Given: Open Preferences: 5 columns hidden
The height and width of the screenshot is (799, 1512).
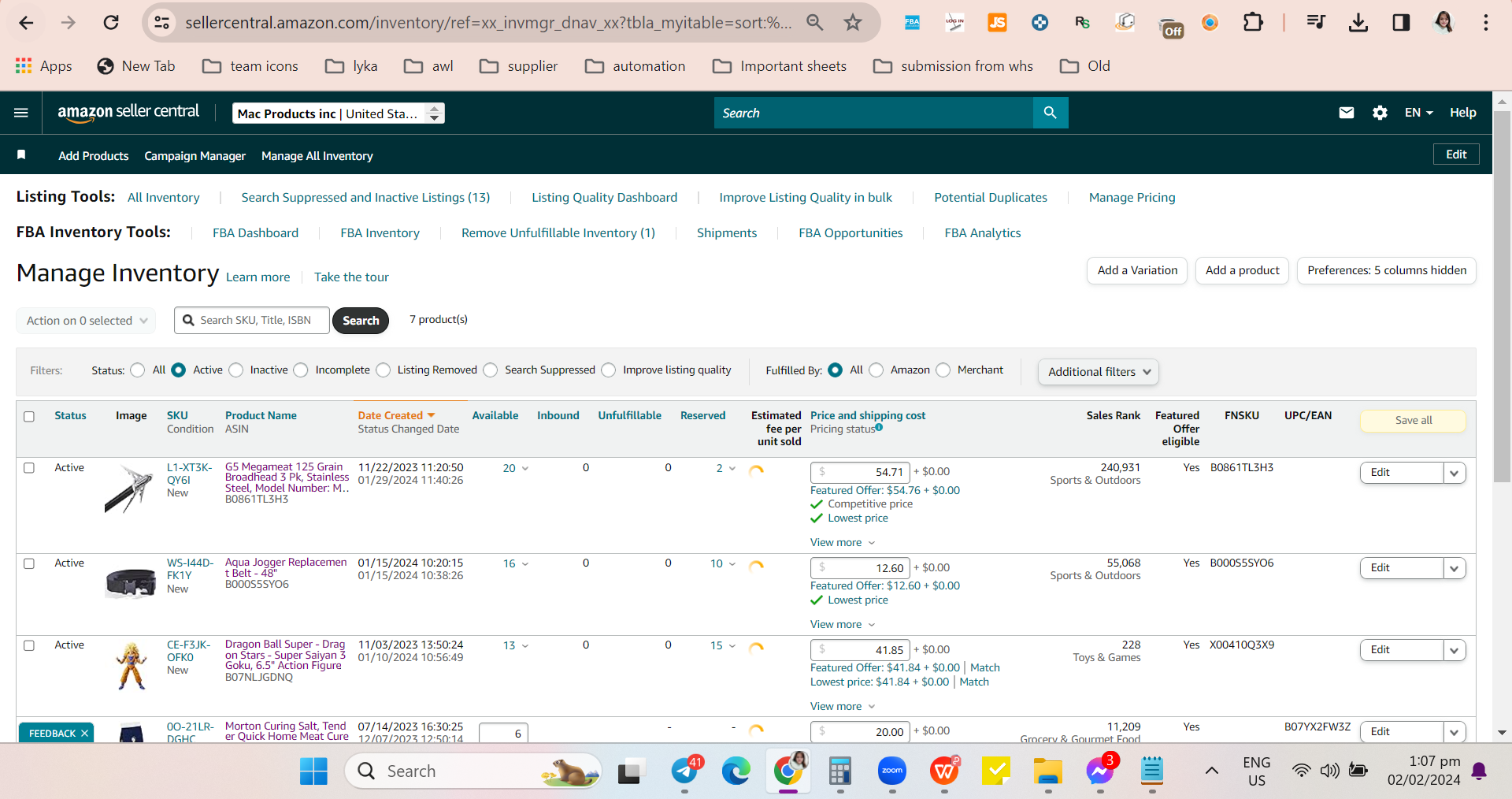Looking at the screenshot, I should coord(1387,270).
